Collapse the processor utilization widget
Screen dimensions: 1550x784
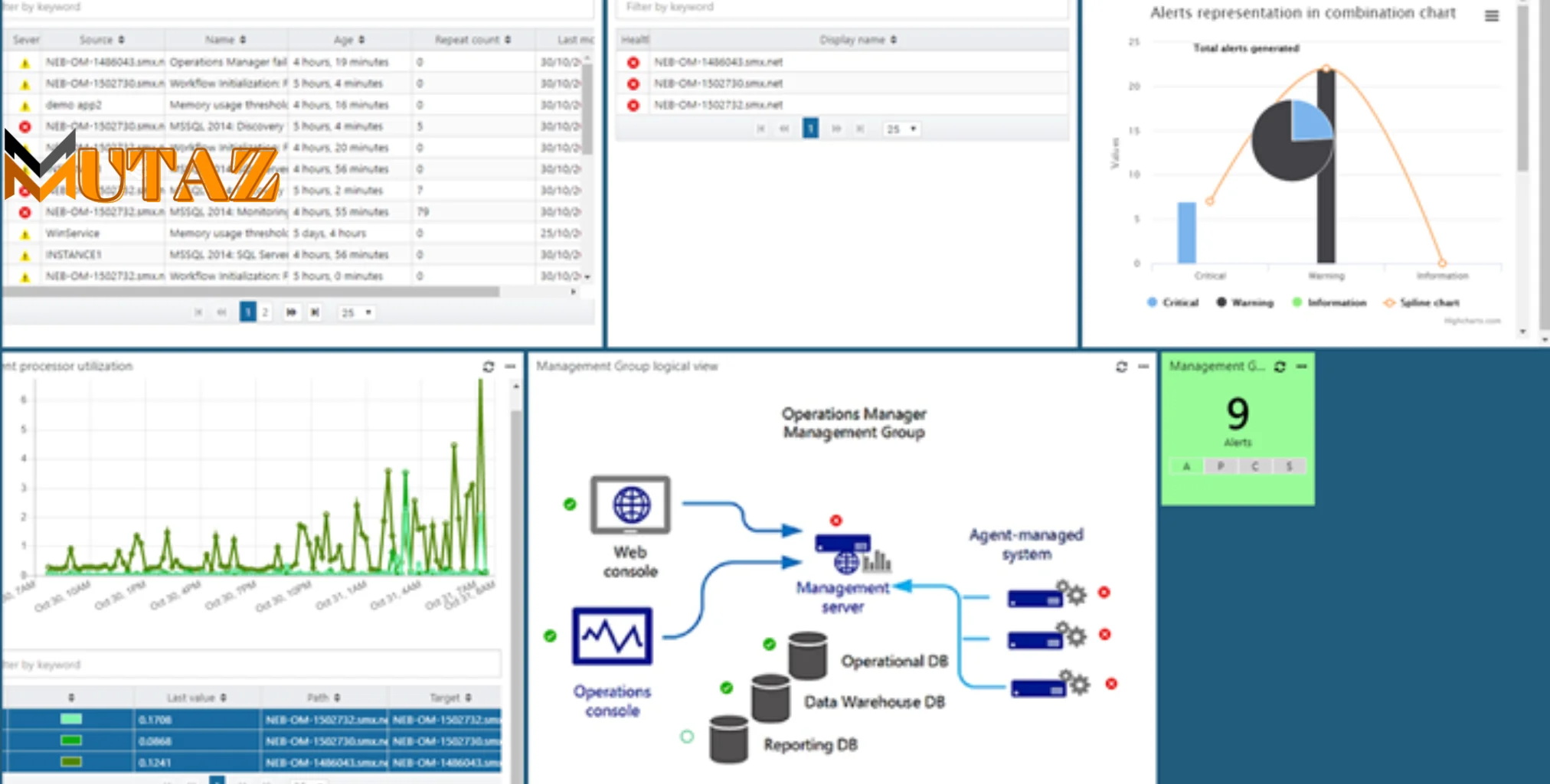click(510, 367)
